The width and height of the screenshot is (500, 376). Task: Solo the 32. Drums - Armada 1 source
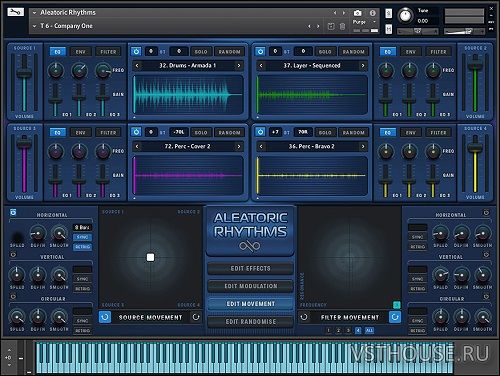[201, 52]
